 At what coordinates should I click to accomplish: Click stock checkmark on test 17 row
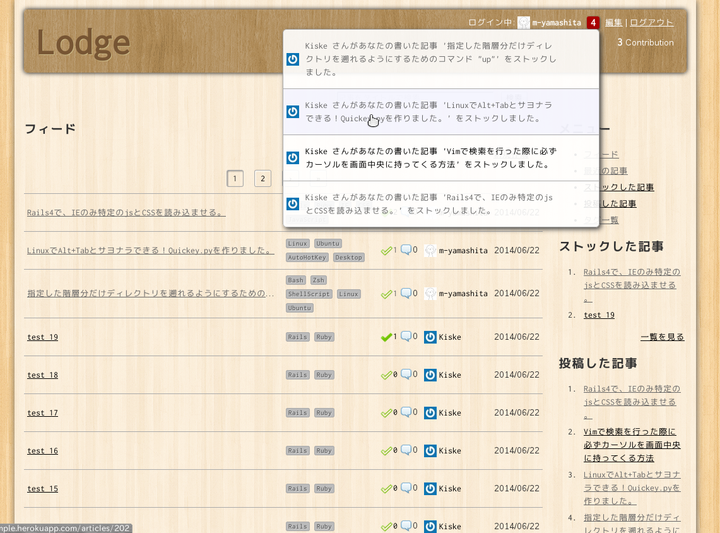point(386,413)
